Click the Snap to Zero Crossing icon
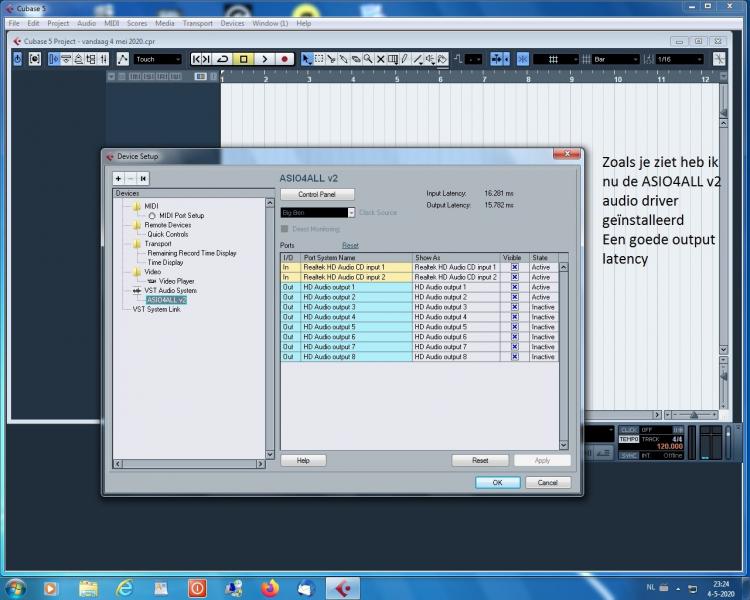Viewport: 750px width, 600px height. tap(719, 59)
